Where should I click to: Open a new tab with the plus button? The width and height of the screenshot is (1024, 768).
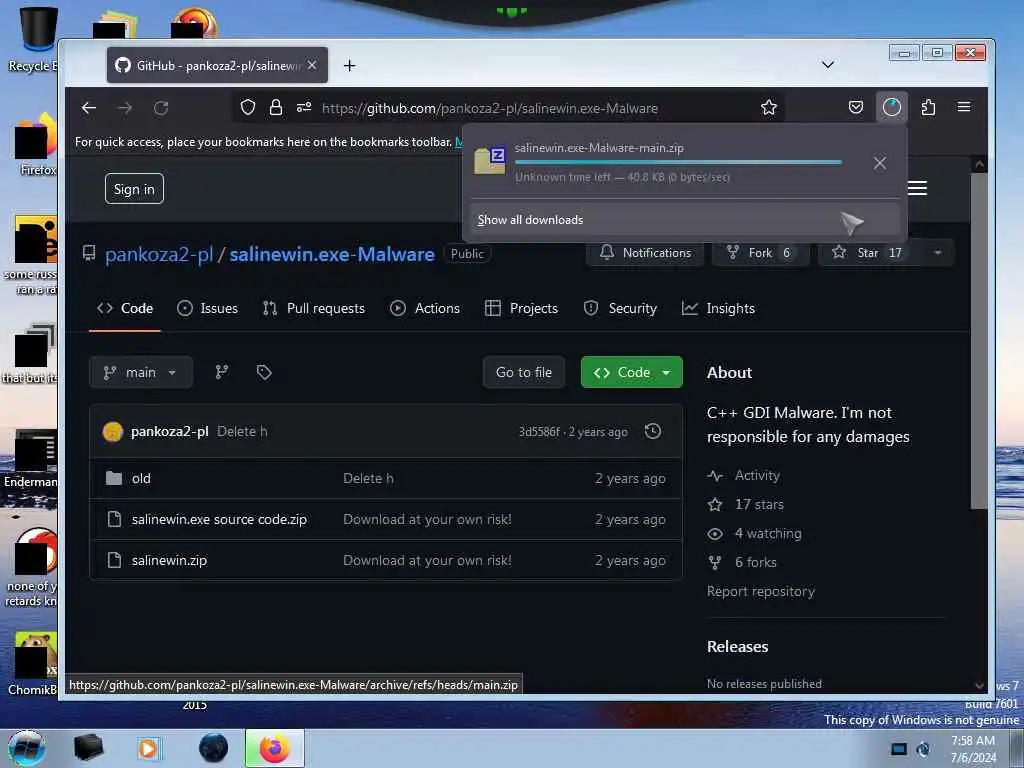pos(349,65)
